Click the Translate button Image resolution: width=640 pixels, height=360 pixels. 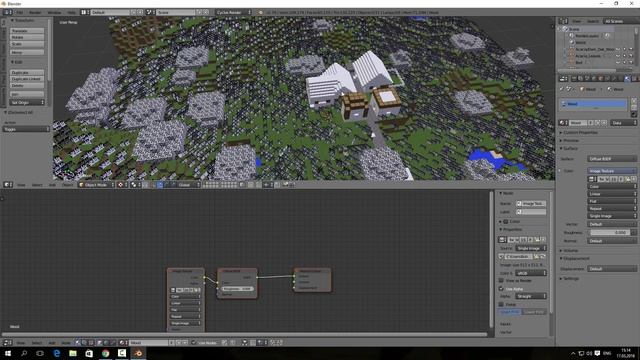pyautogui.click(x=27, y=31)
